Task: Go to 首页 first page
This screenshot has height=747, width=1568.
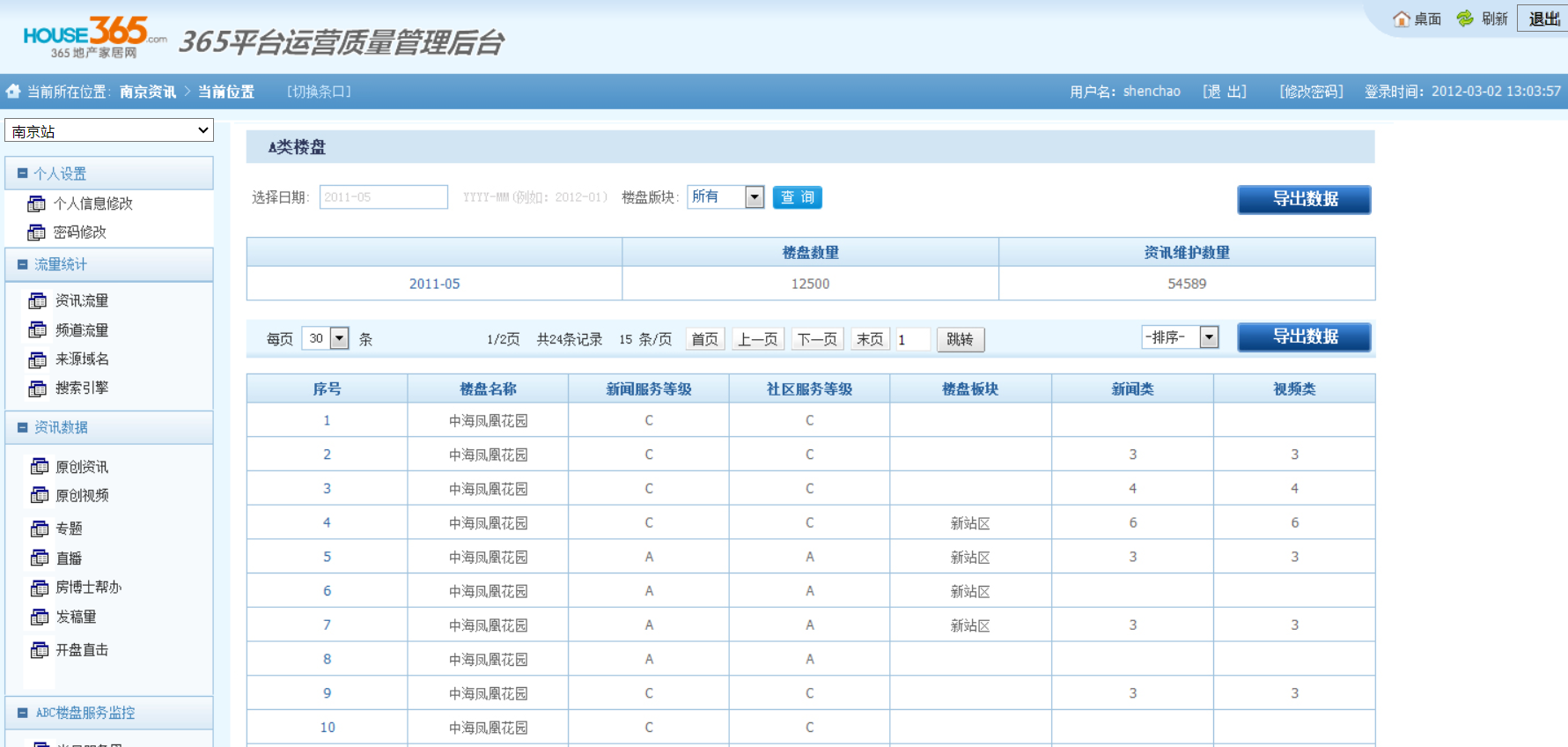Action: [704, 339]
